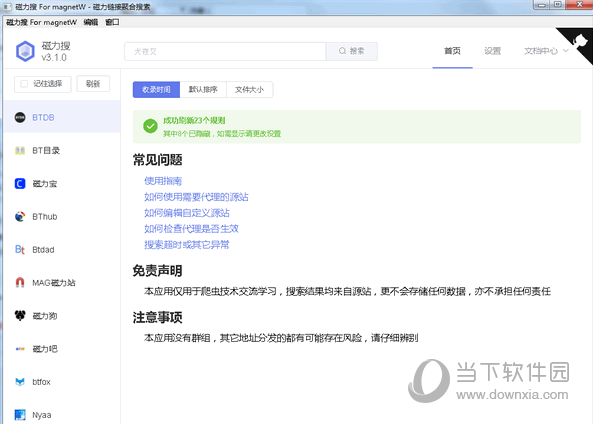Switch to the 首页 tab
The height and width of the screenshot is (424, 593).
click(x=452, y=51)
